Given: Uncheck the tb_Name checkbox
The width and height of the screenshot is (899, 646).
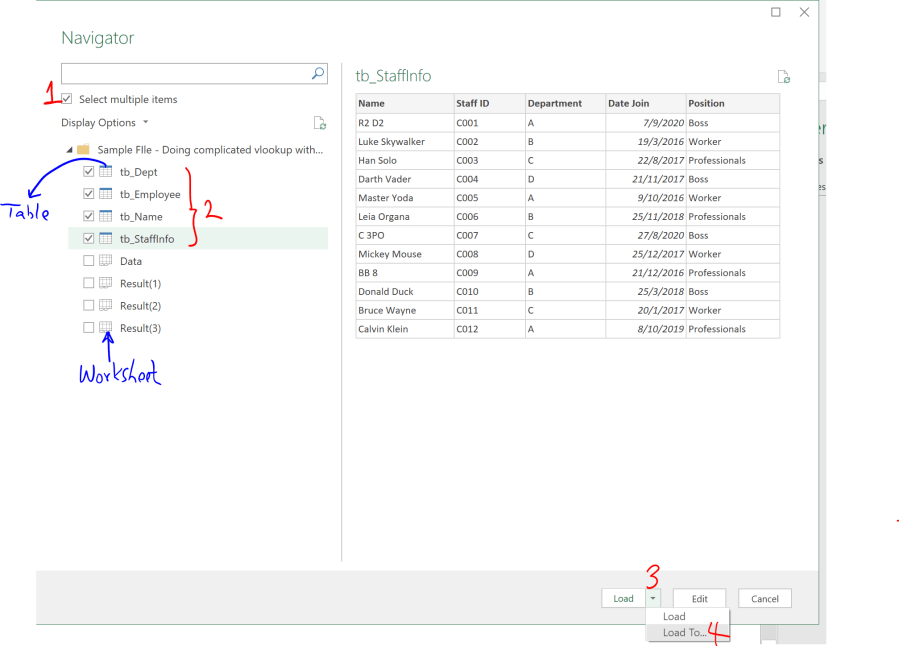Looking at the screenshot, I should 89,216.
